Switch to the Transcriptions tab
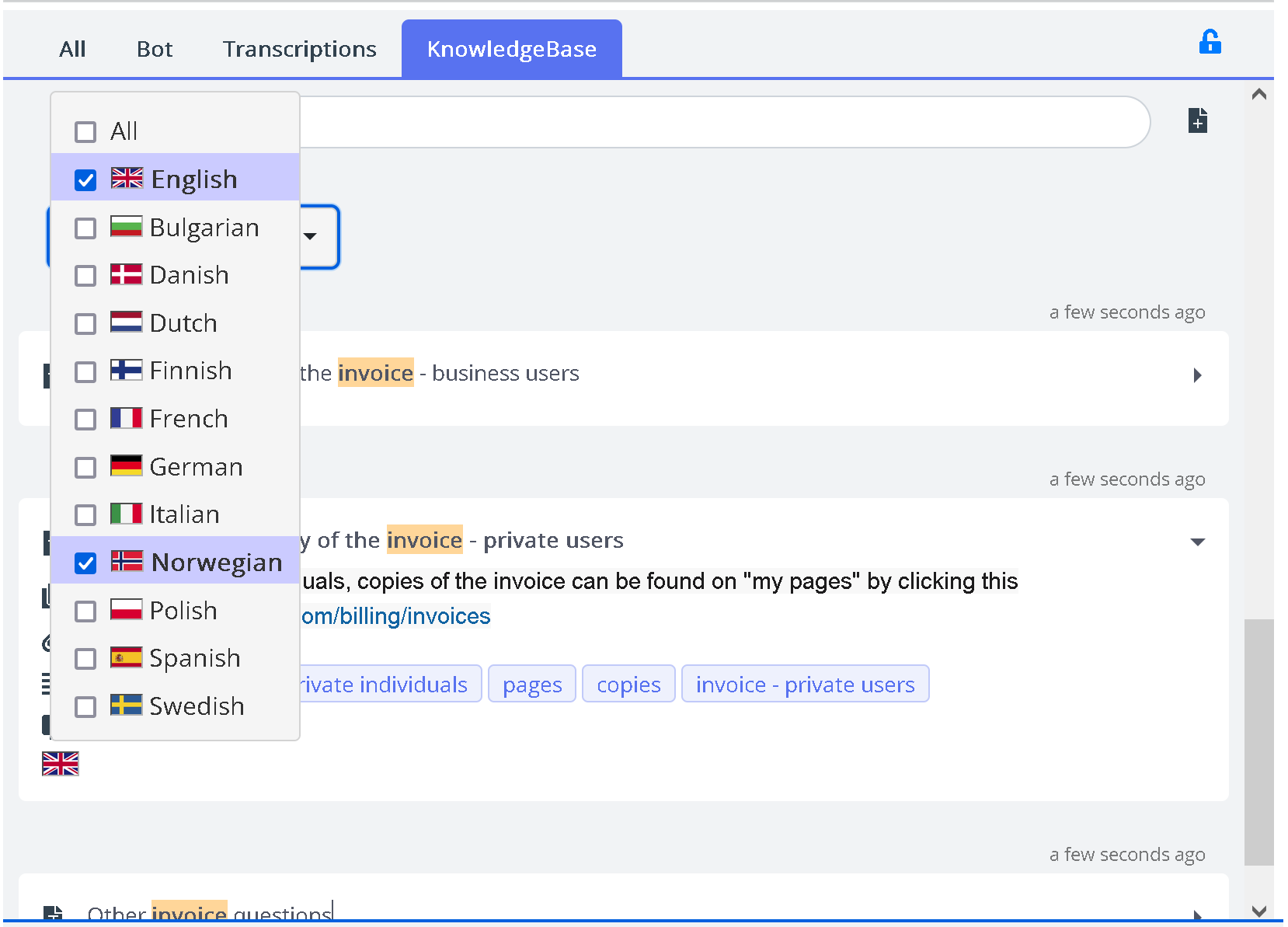The height and width of the screenshot is (927, 1288). point(299,50)
